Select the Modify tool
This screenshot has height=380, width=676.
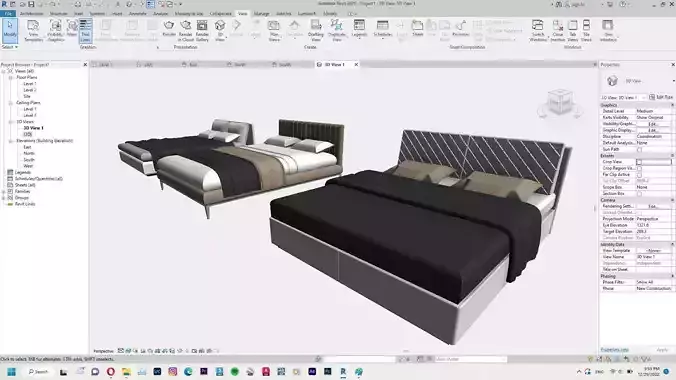point(10,30)
